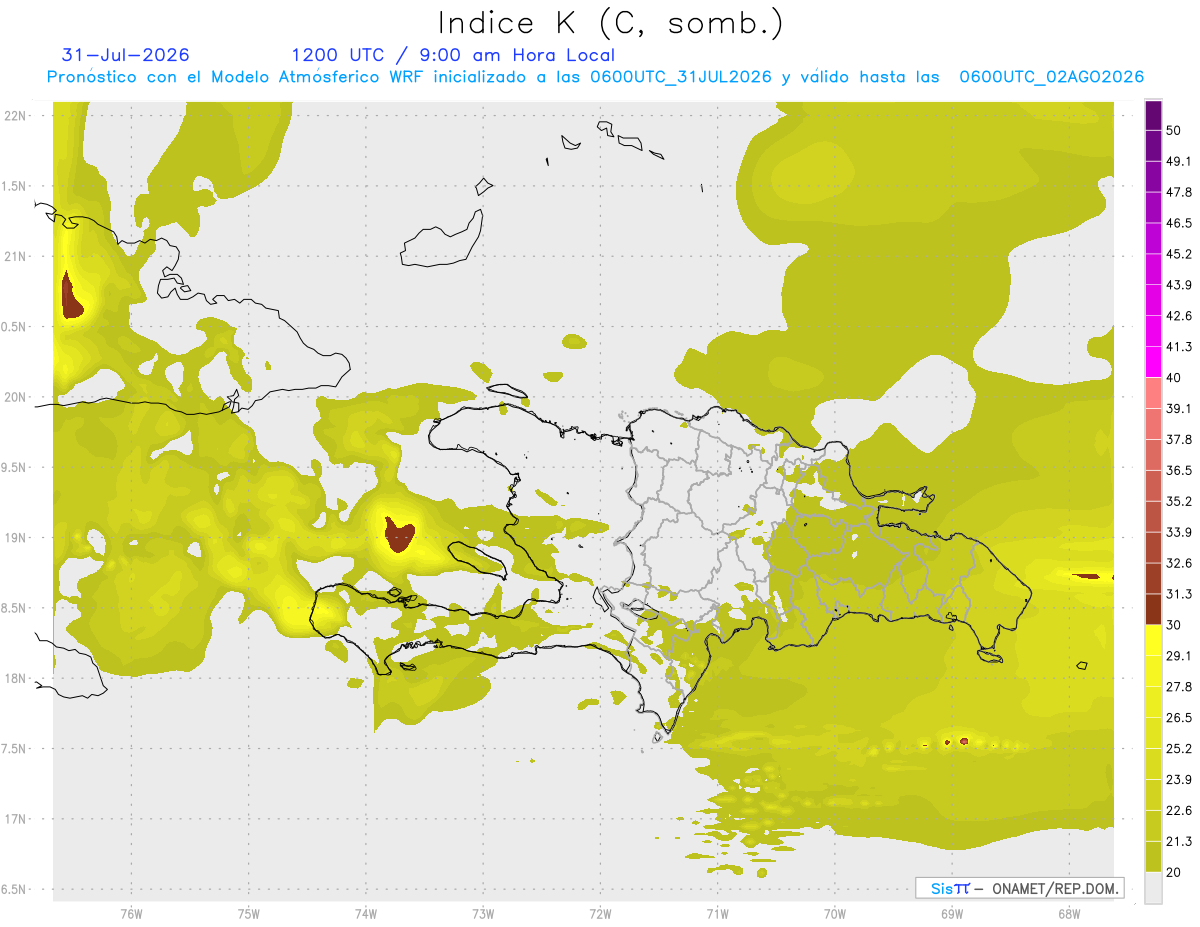
Task: Click the color scale label '41.3'
Action: (1179, 347)
